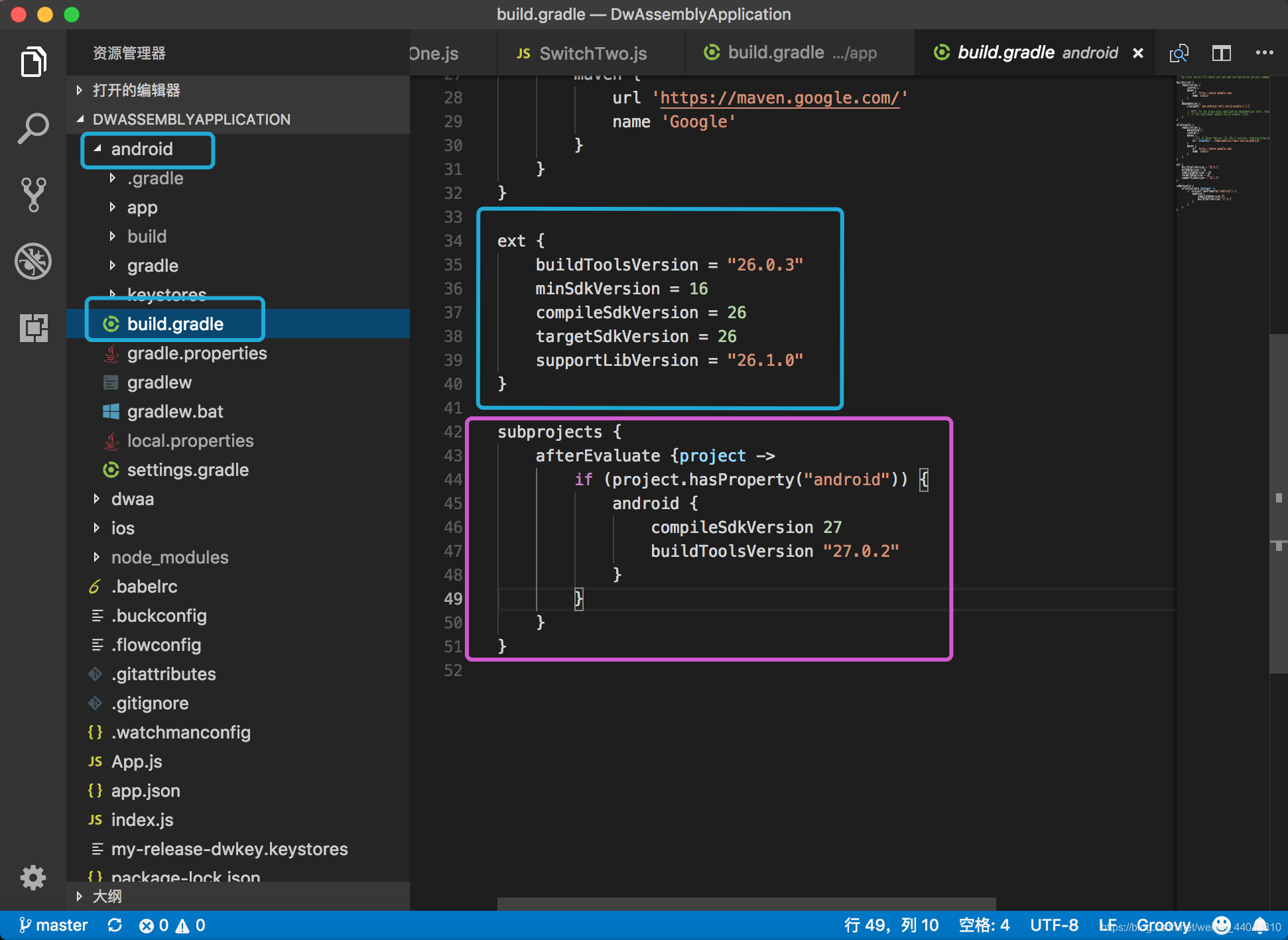This screenshot has height=940, width=1288.
Task: Open .buckconfig file
Action: pos(238,615)
